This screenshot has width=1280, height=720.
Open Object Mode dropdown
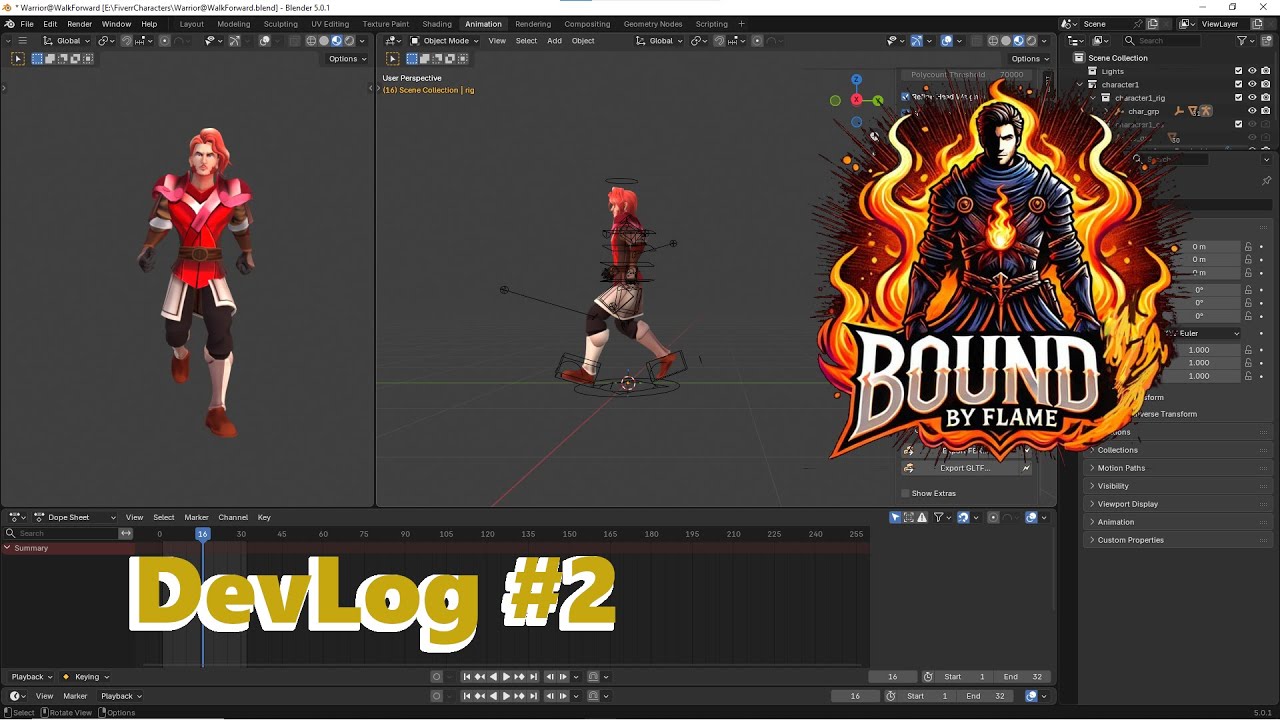click(x=444, y=41)
